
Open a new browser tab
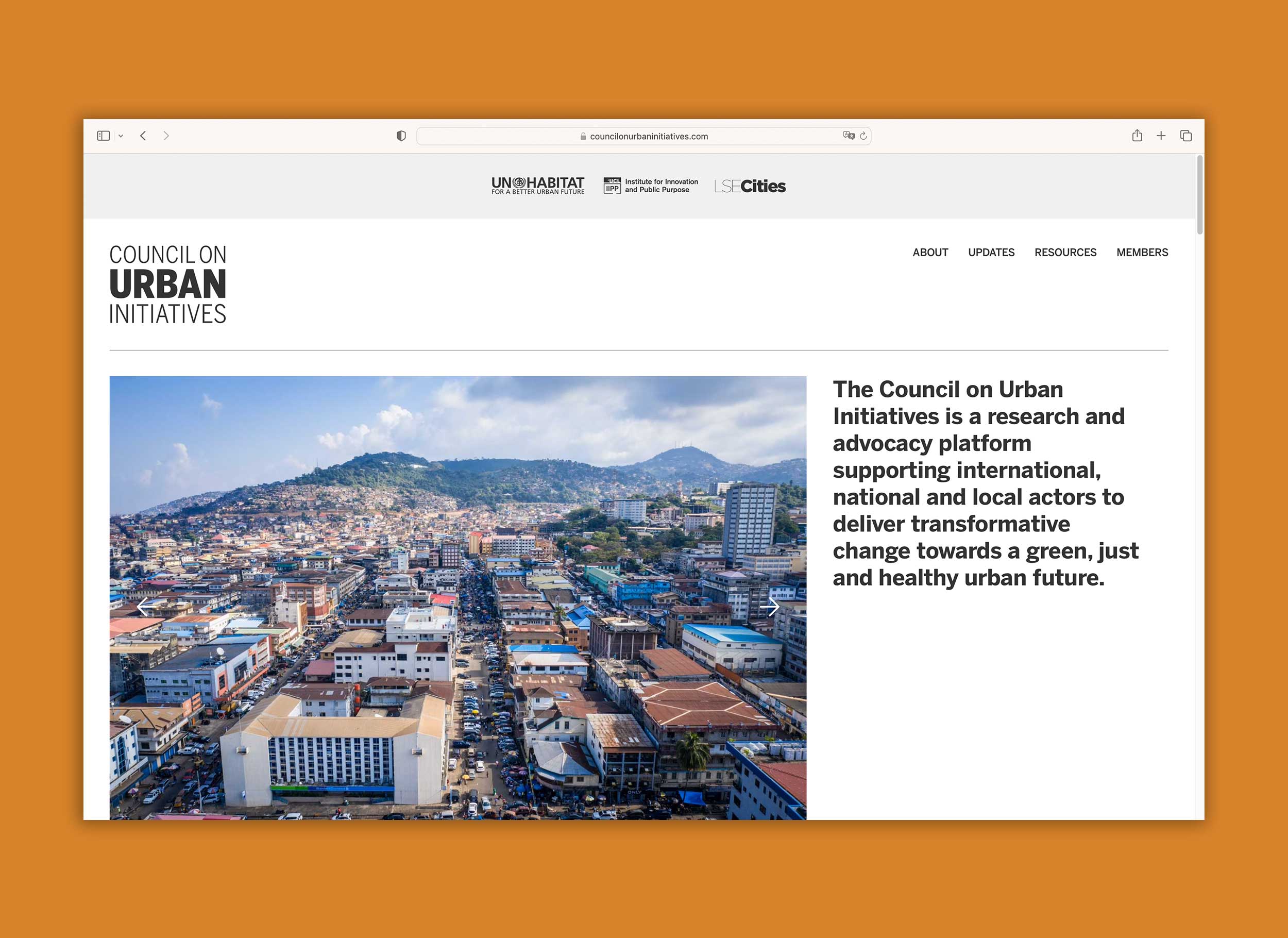tap(1161, 136)
